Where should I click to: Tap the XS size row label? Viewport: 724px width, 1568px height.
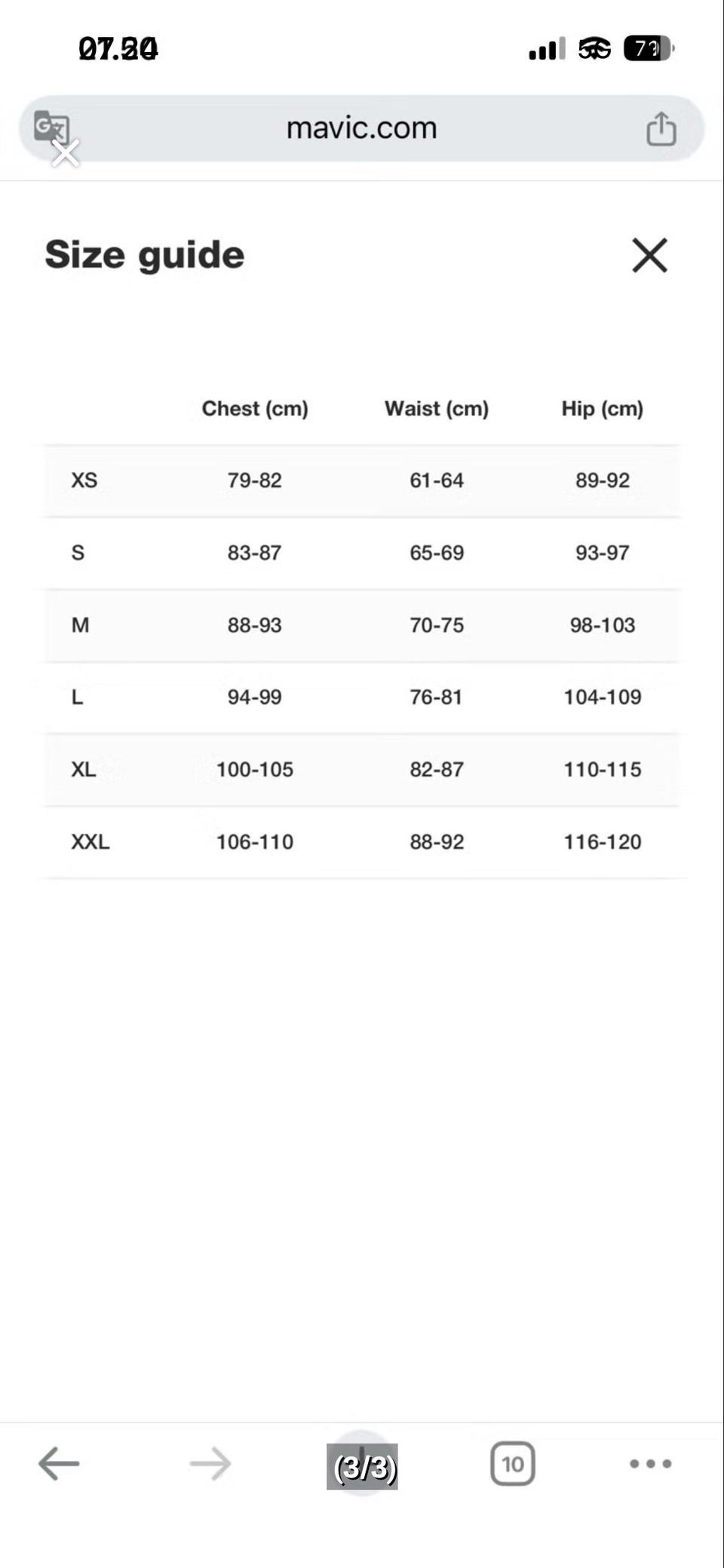pos(84,480)
